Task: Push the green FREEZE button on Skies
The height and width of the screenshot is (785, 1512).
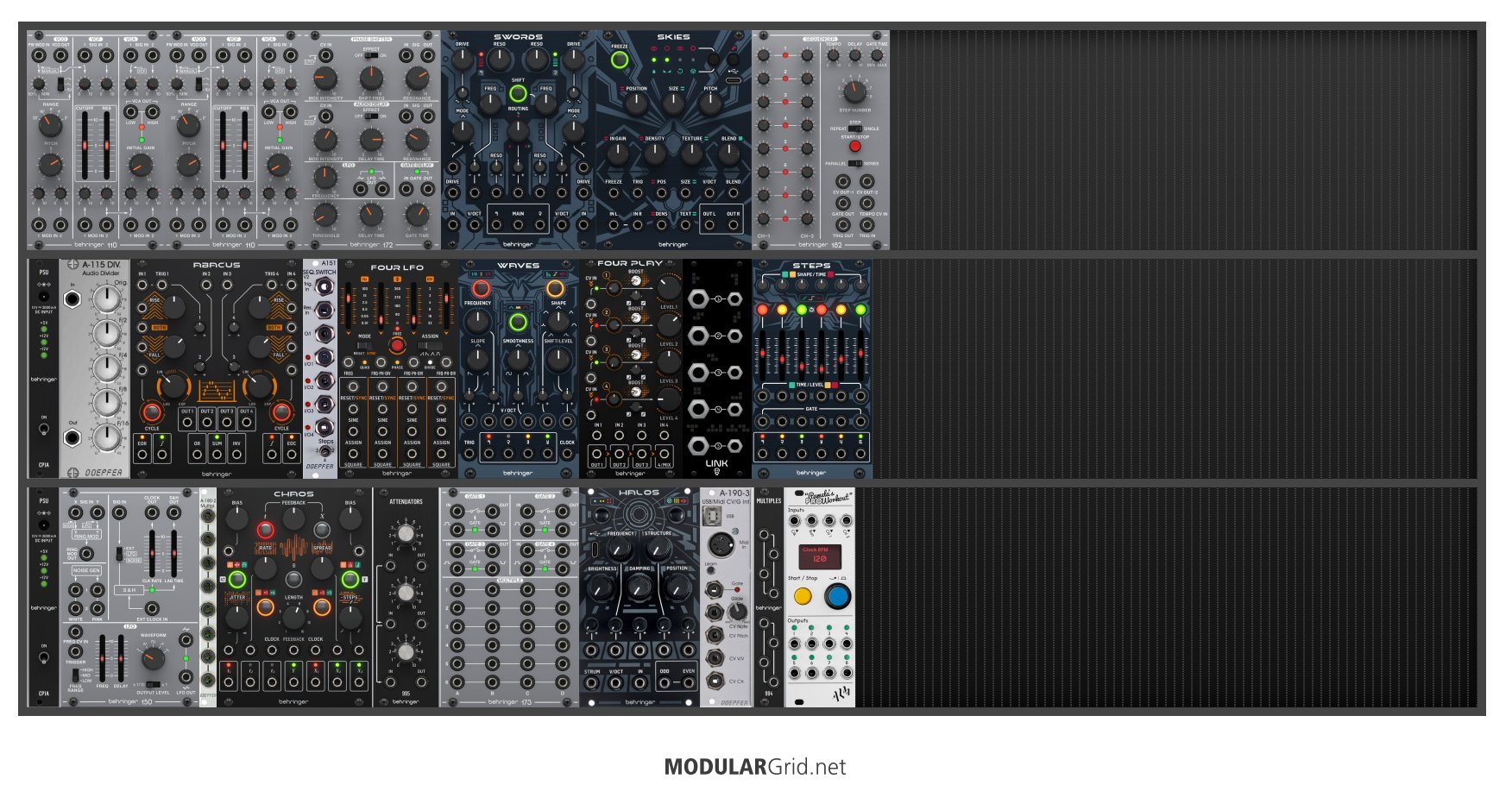Action: pos(620,60)
